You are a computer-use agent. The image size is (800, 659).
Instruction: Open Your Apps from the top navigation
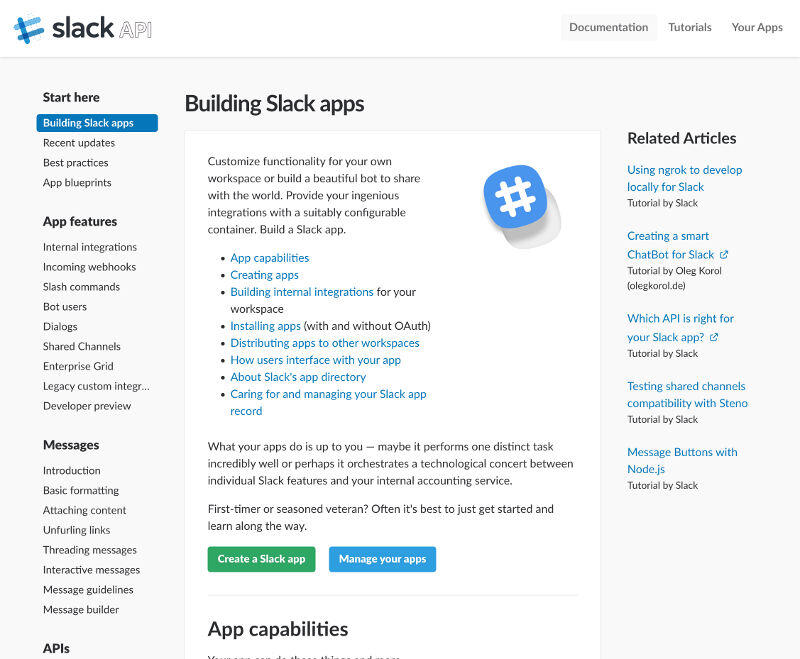(757, 27)
